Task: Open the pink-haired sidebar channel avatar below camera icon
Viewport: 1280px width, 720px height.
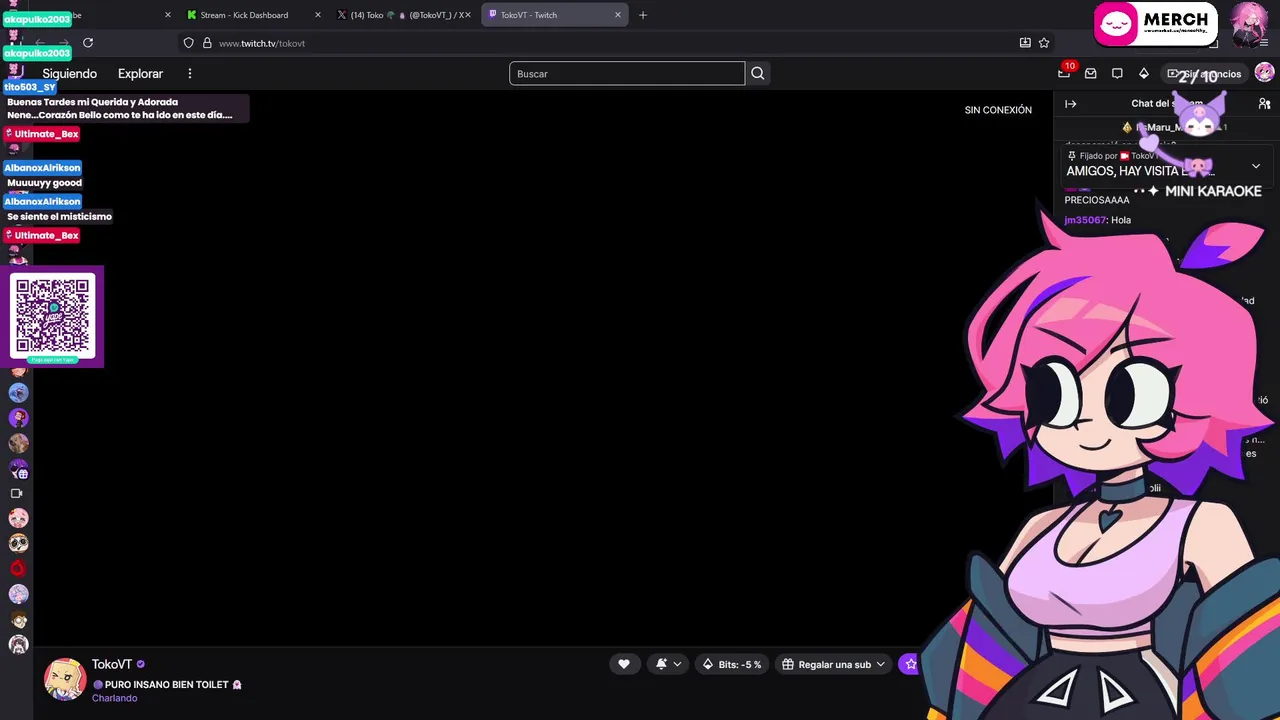Action: pos(18,518)
